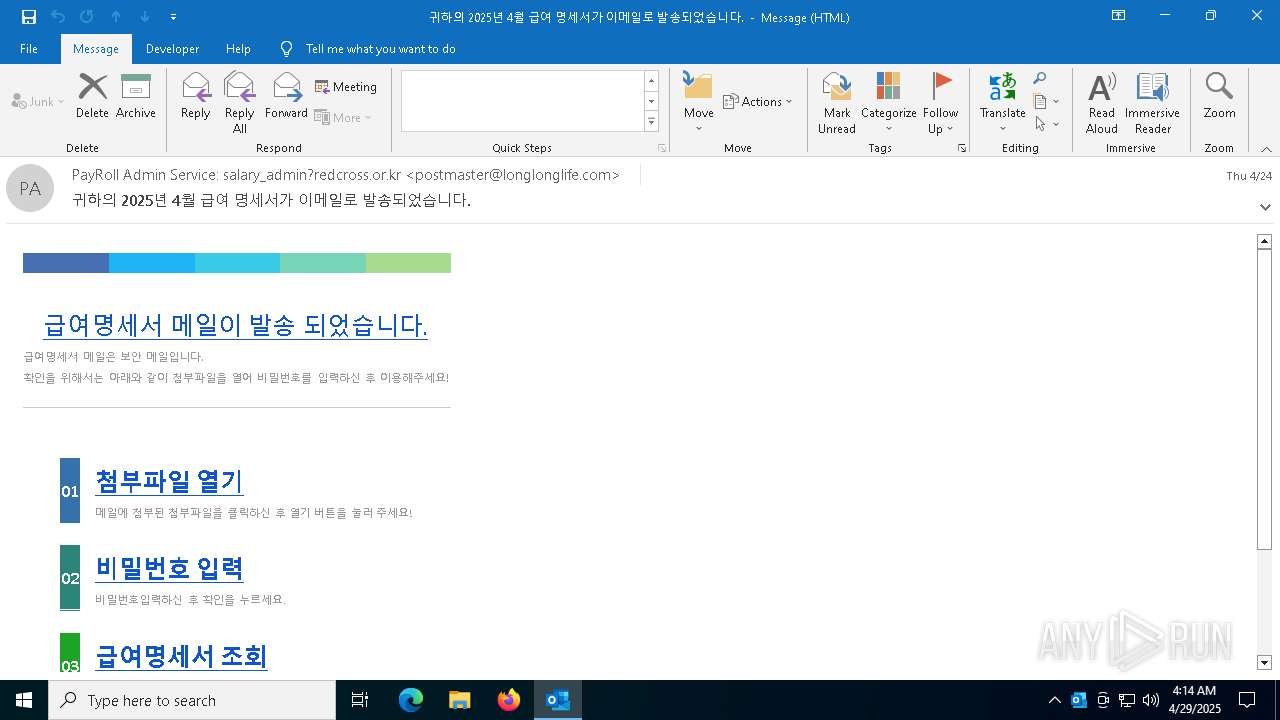Open the '첨부파일 열기' link
1280x720 pixels.
169,481
